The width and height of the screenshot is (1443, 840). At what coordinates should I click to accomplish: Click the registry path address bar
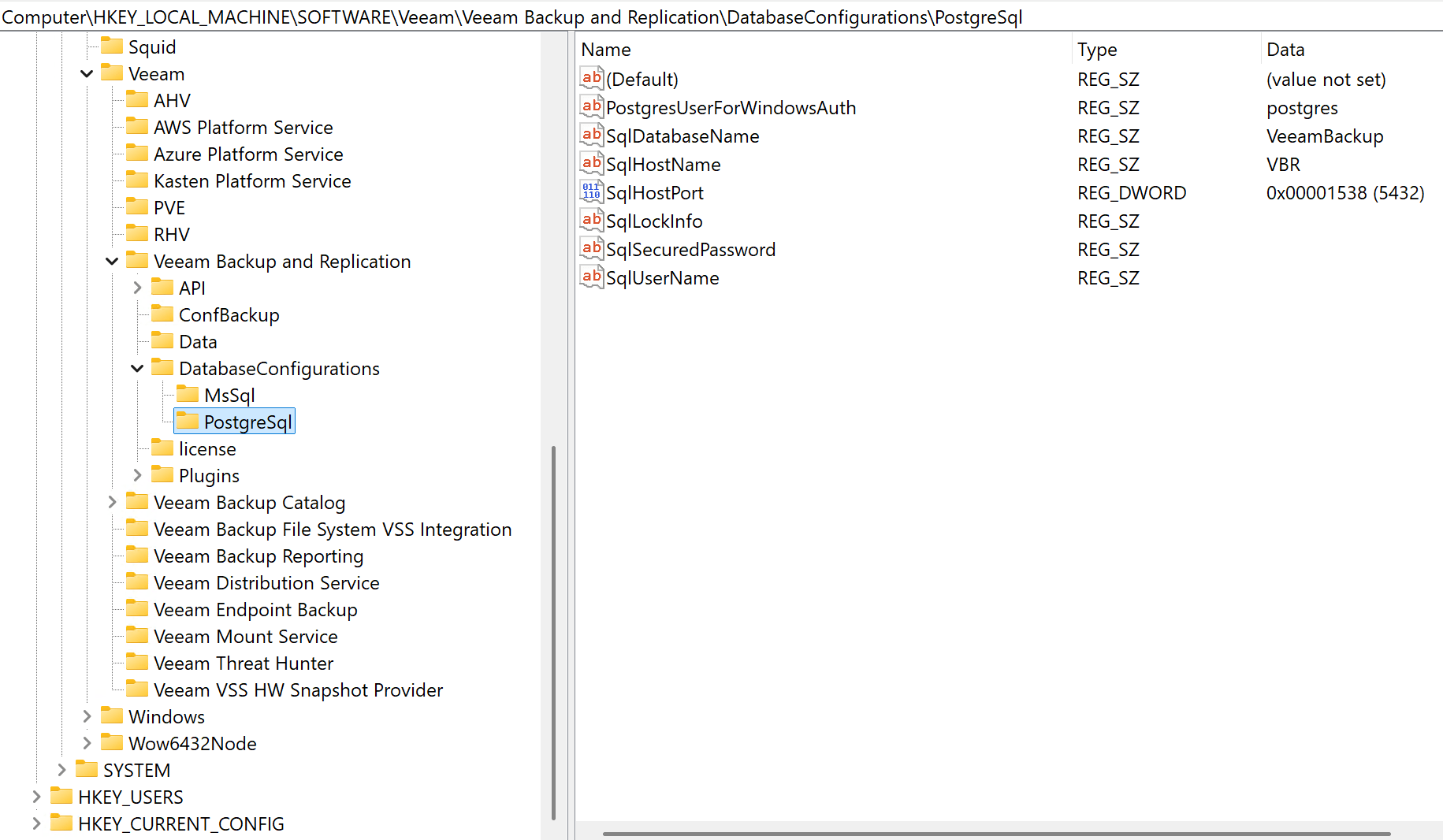click(721, 17)
